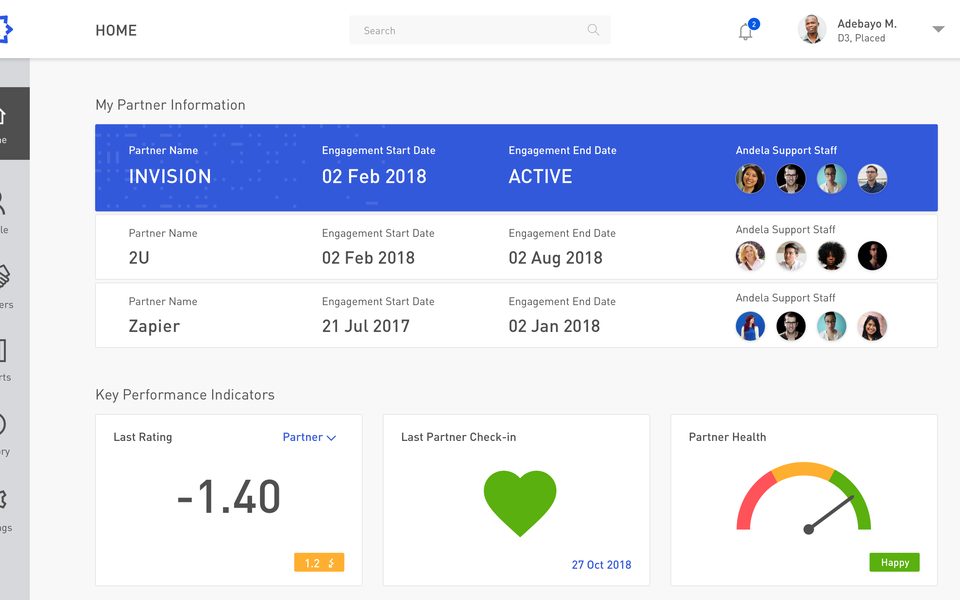Open the Partners handshake sidebar item

[5, 285]
